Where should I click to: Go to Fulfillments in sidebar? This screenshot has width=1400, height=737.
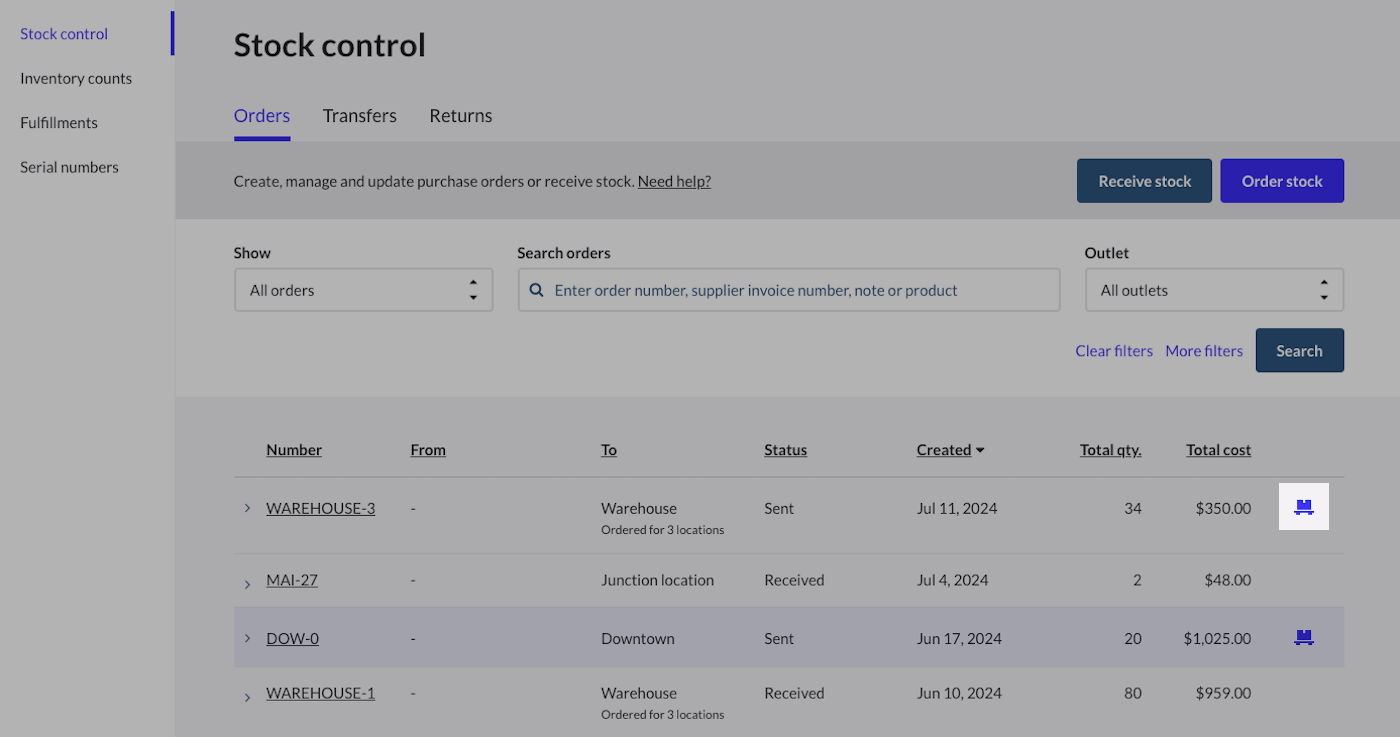[x=59, y=123]
